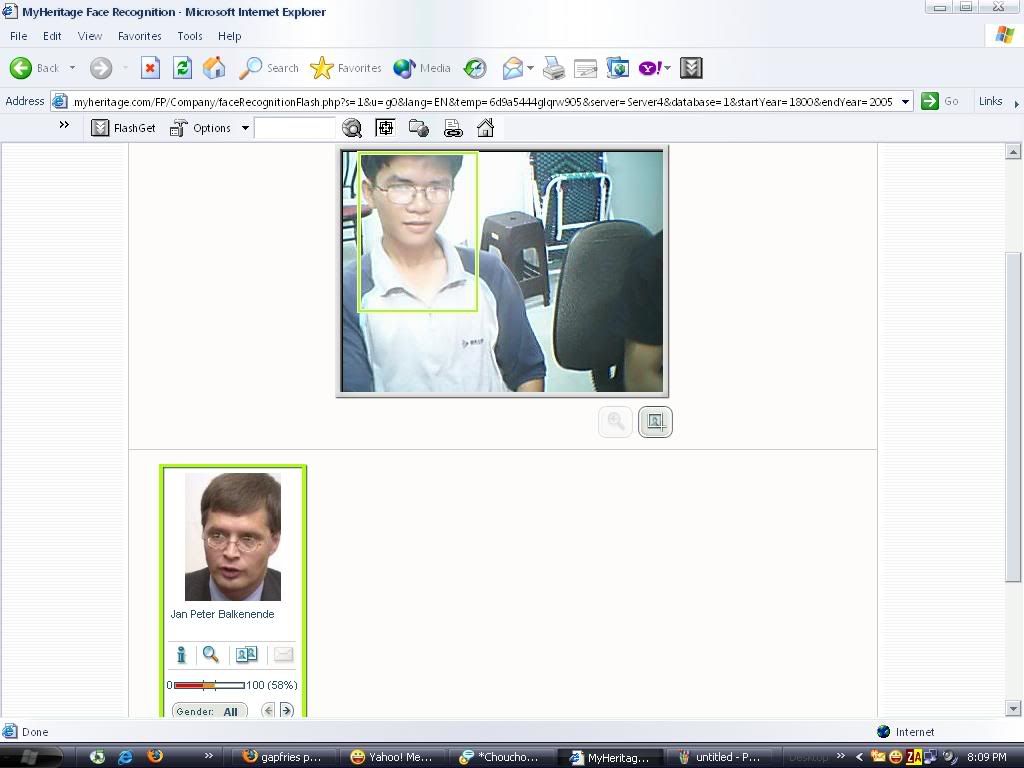Open Search with magnifying glass icon
Image resolution: width=1024 pixels, height=768 pixels.
pyautogui.click(x=268, y=68)
